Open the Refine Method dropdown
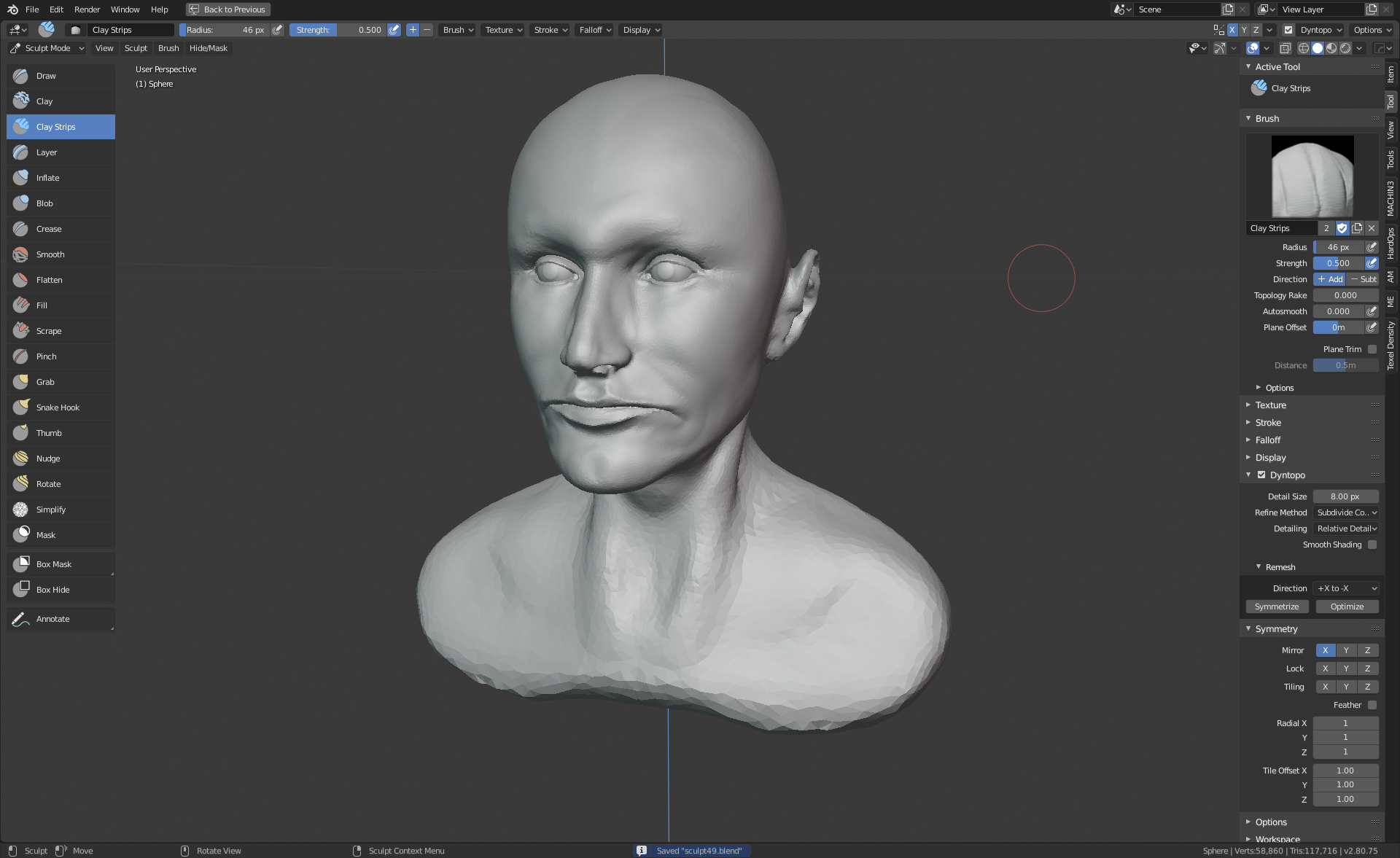 (x=1346, y=512)
